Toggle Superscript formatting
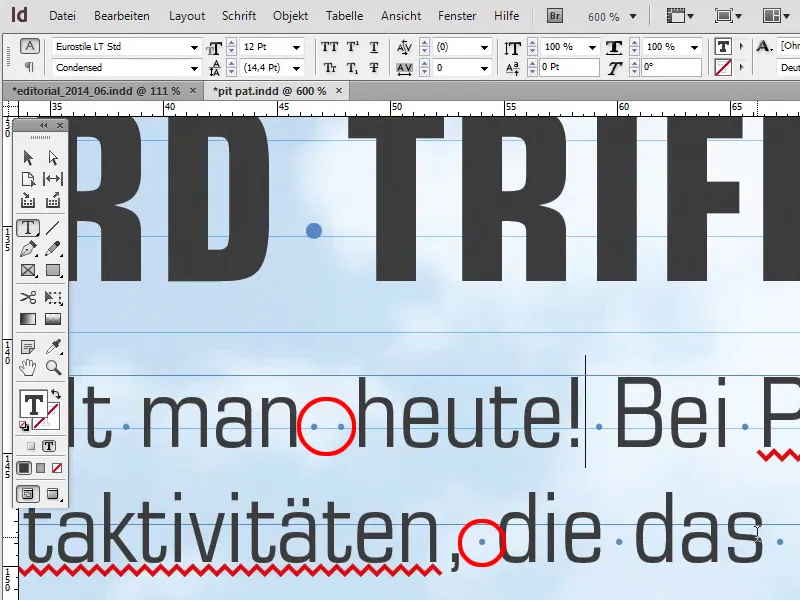Screen dimensions: 800x600 click(351, 46)
